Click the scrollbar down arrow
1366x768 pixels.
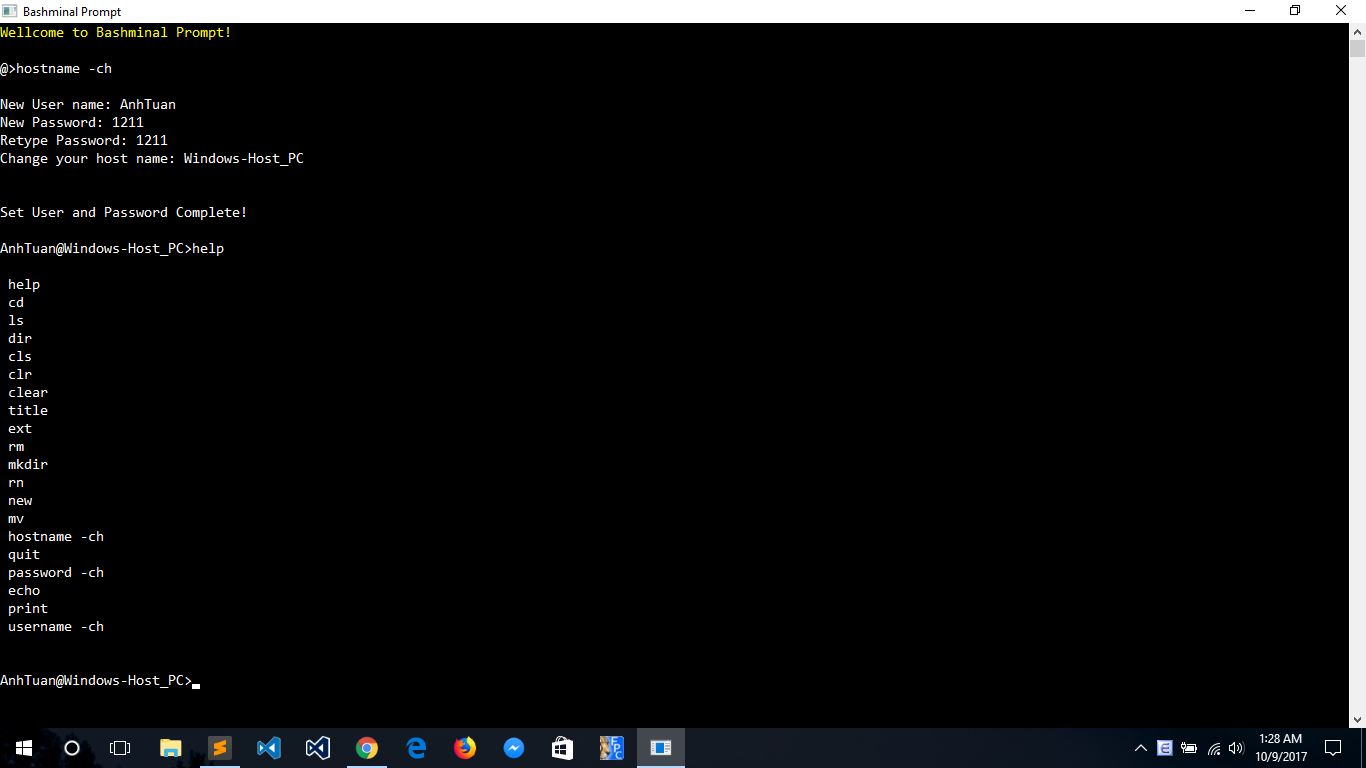(x=1357, y=719)
